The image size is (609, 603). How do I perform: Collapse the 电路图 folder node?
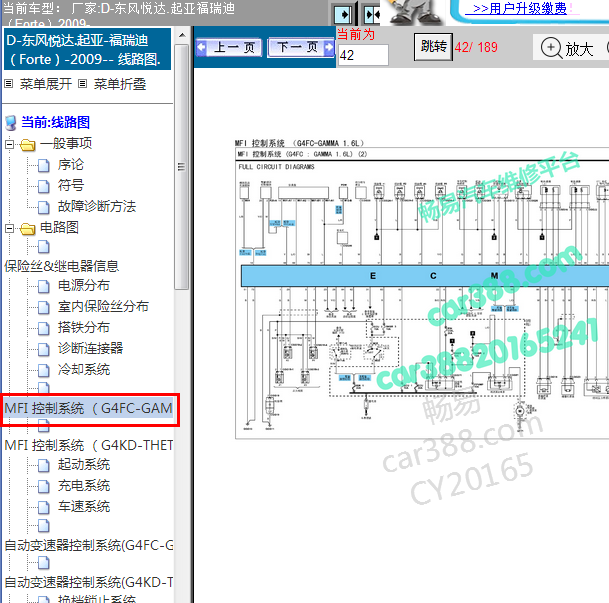click(x=9, y=228)
